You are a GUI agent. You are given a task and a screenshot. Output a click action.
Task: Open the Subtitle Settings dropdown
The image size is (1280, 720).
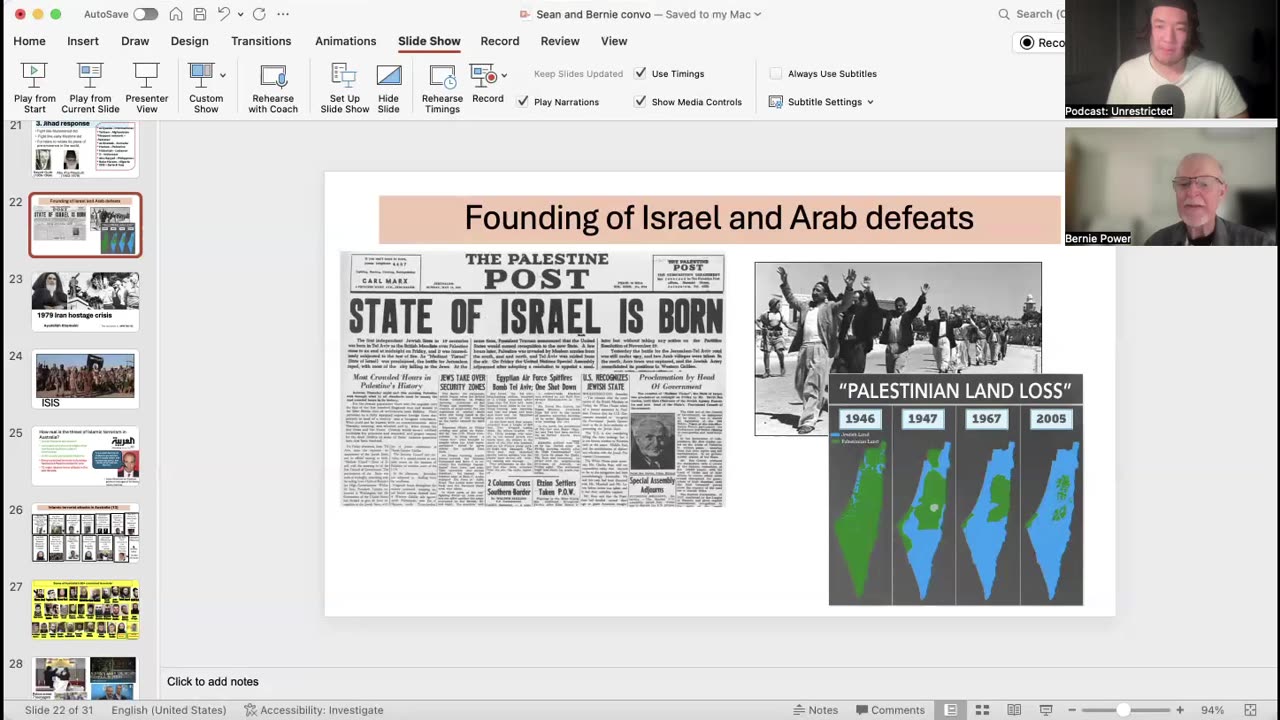click(x=821, y=101)
